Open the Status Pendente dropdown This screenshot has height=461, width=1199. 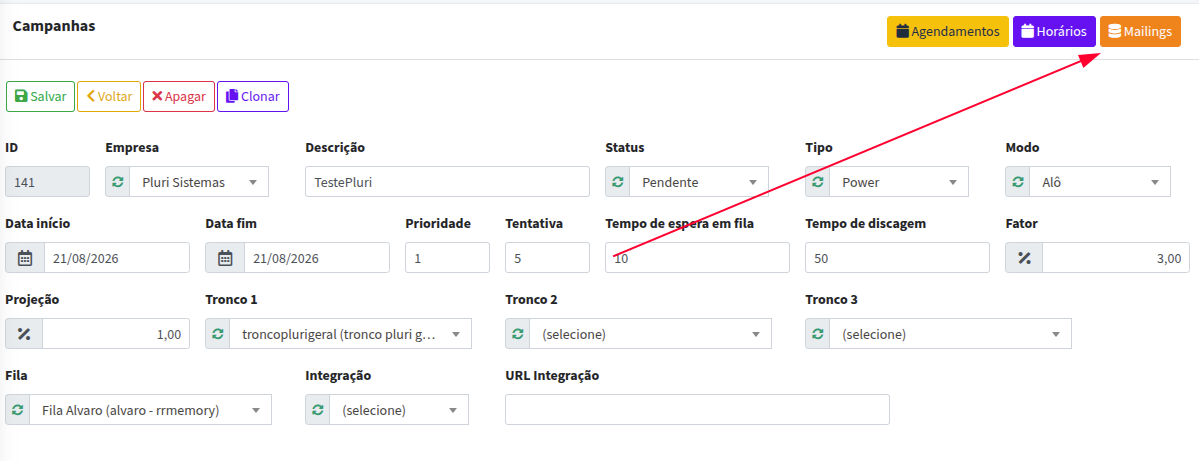tap(699, 182)
